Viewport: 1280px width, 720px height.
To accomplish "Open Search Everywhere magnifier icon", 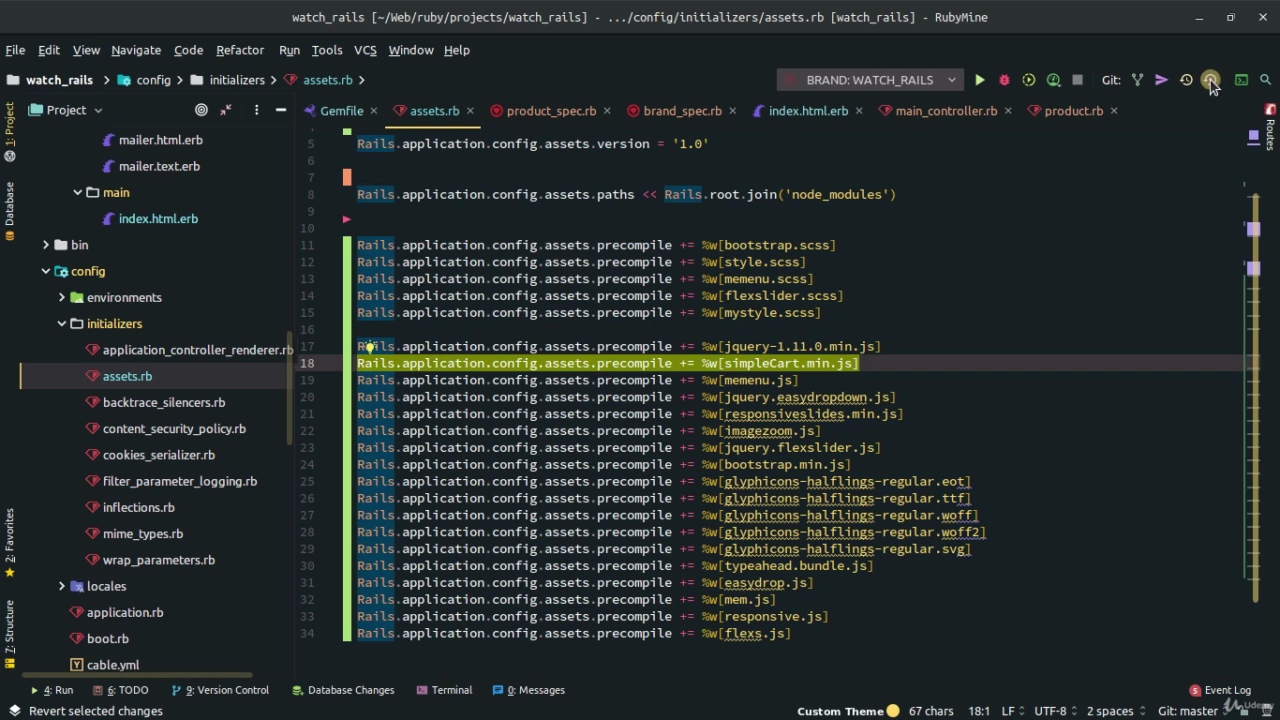I will coord(1265,80).
